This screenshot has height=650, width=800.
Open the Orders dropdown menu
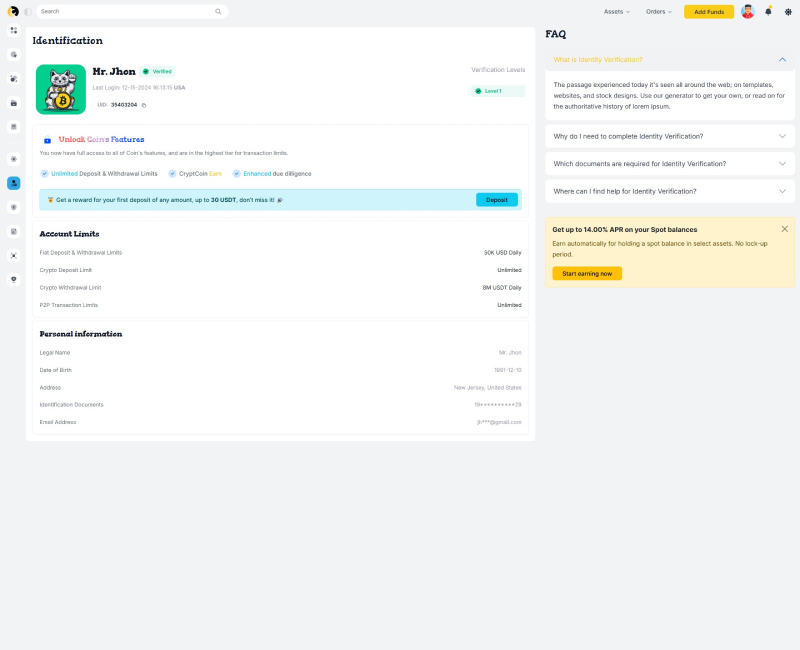coord(659,12)
